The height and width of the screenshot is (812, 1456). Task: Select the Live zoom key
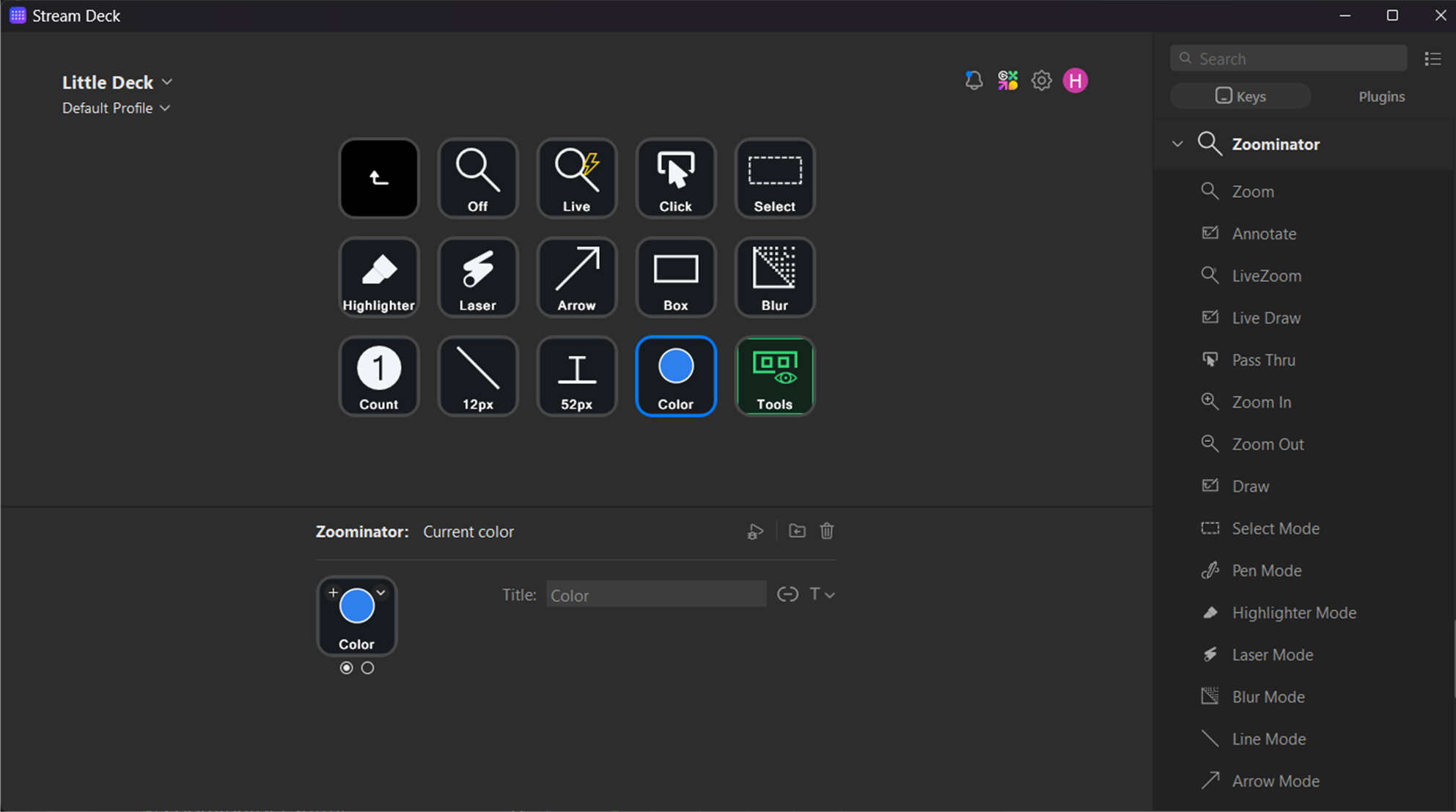[x=576, y=178]
